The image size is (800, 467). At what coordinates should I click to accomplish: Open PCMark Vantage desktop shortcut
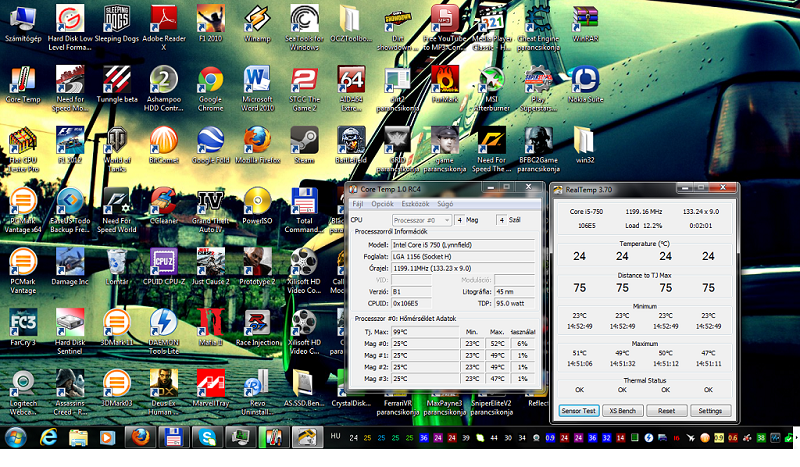(x=23, y=272)
